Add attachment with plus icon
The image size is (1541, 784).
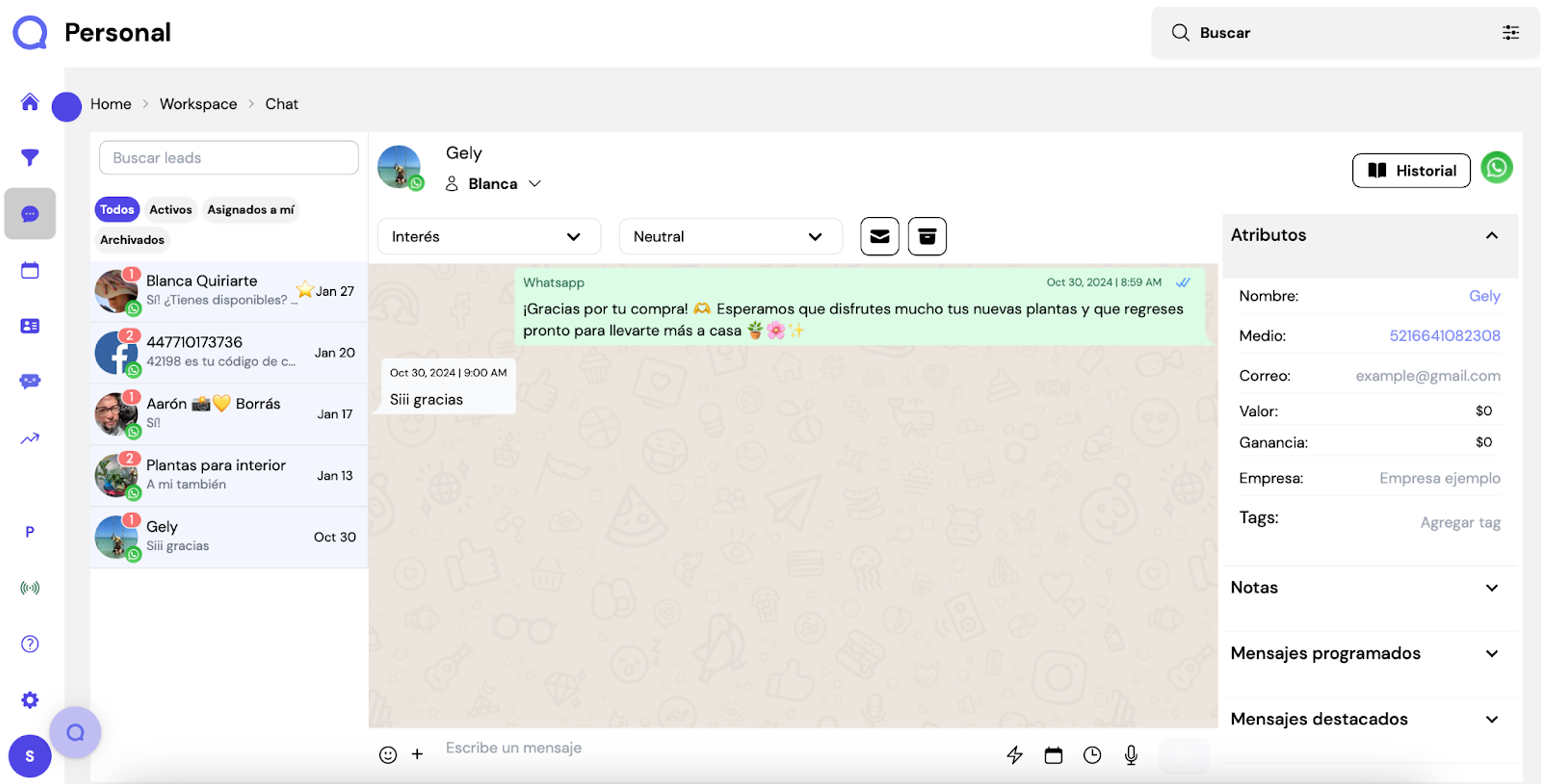pos(417,754)
